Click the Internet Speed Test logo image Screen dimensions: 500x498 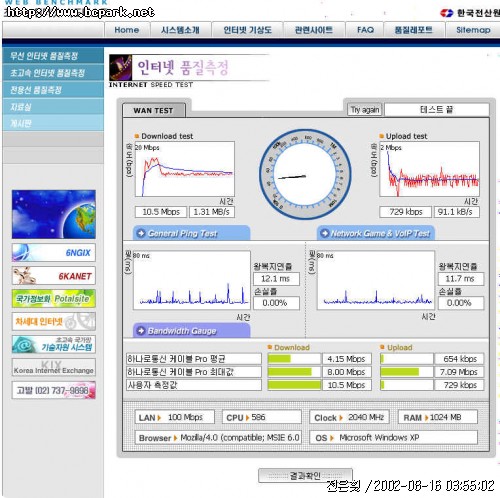tap(121, 68)
